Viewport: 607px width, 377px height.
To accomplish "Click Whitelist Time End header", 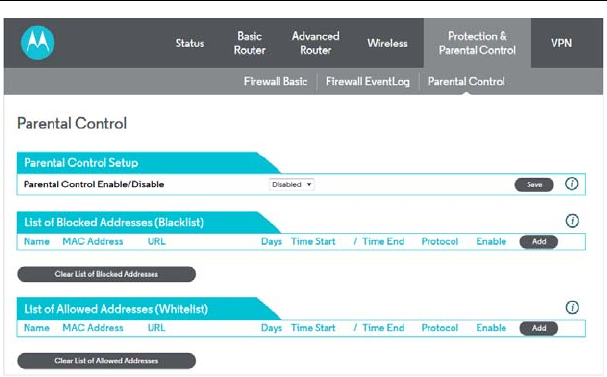I will (x=383, y=328).
